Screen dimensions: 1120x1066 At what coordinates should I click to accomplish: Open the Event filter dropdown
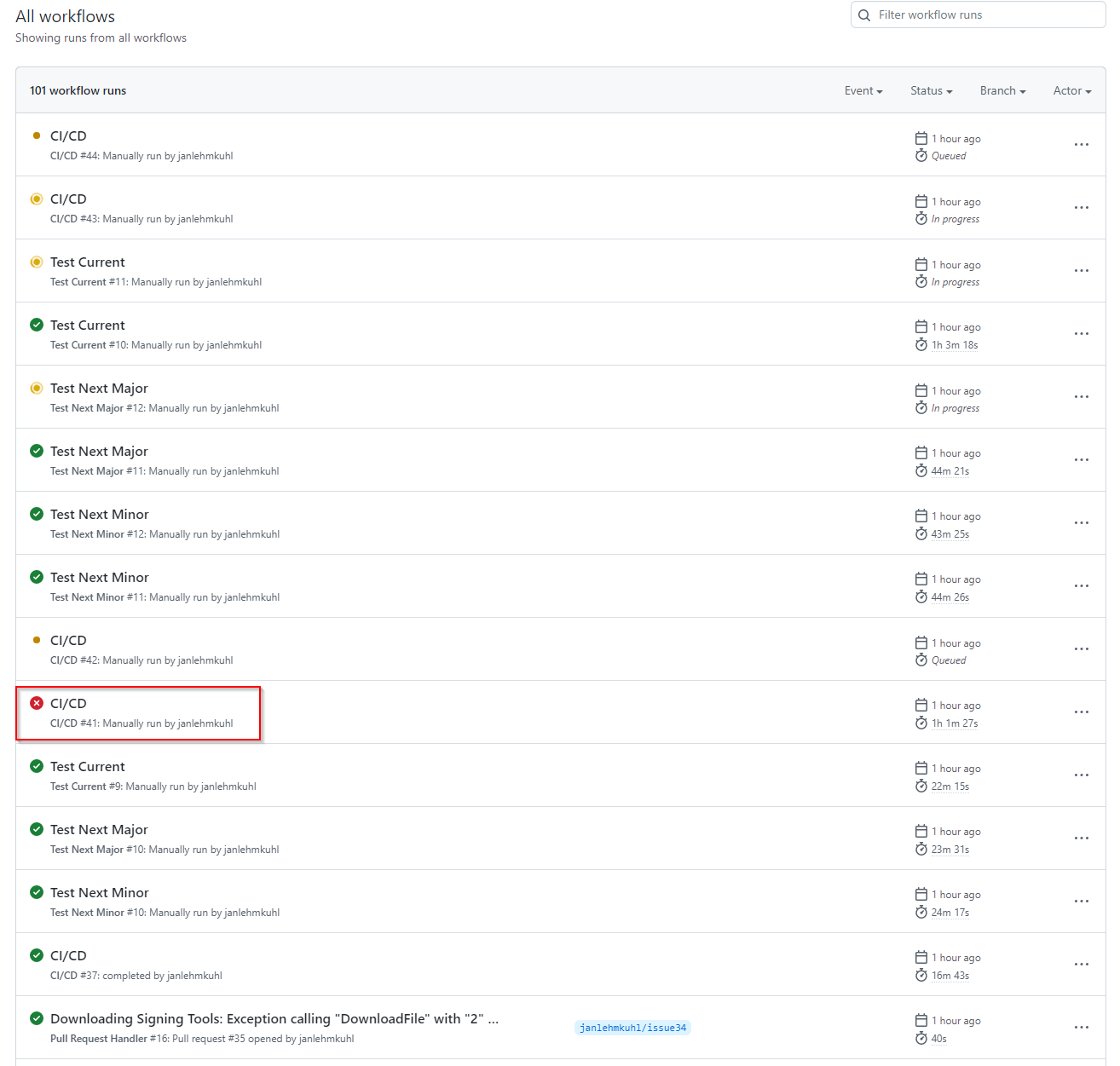click(863, 90)
